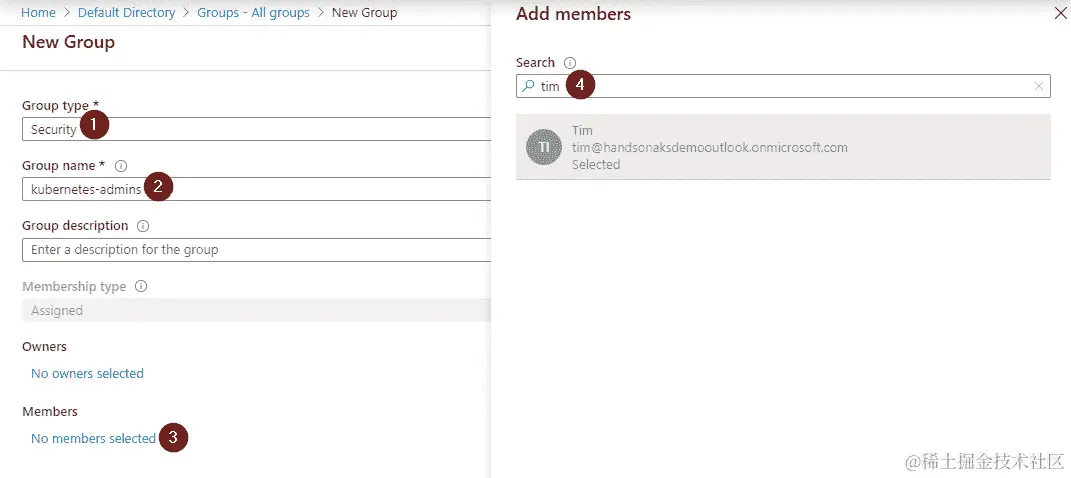
Task: Click the magnifier icon in search box
Action: pyautogui.click(x=528, y=86)
